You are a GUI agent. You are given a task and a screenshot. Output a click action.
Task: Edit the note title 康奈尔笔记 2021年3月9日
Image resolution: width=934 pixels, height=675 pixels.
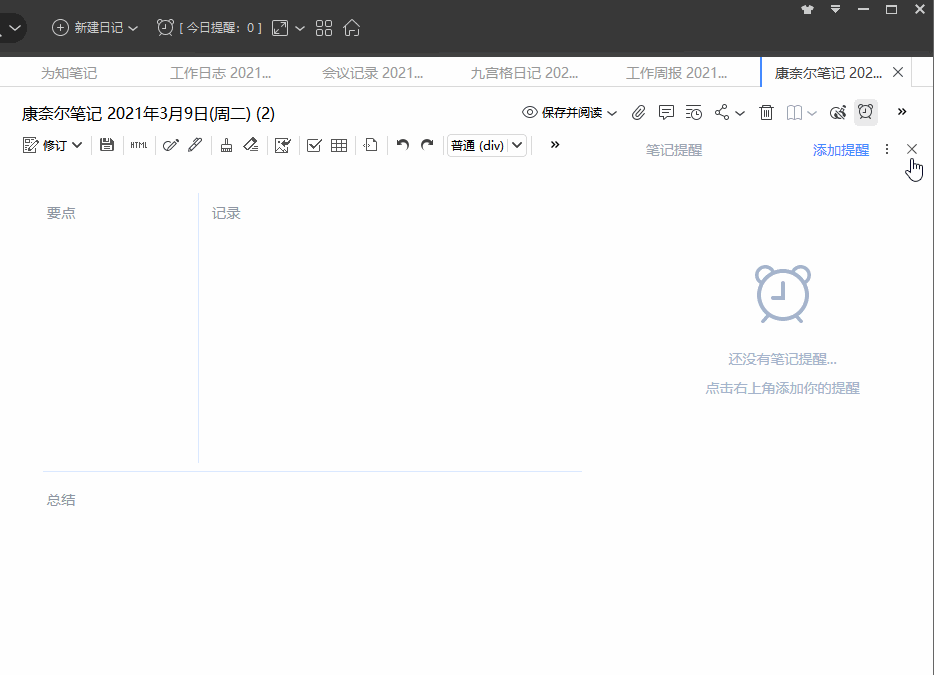point(148,113)
